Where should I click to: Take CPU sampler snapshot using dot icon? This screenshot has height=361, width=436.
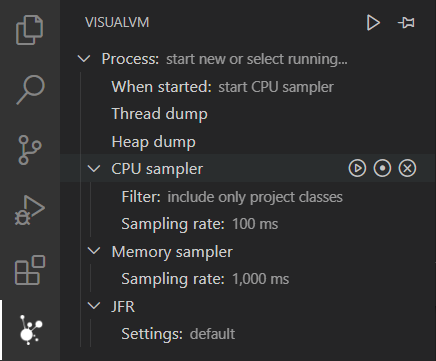pyautogui.click(x=382, y=168)
